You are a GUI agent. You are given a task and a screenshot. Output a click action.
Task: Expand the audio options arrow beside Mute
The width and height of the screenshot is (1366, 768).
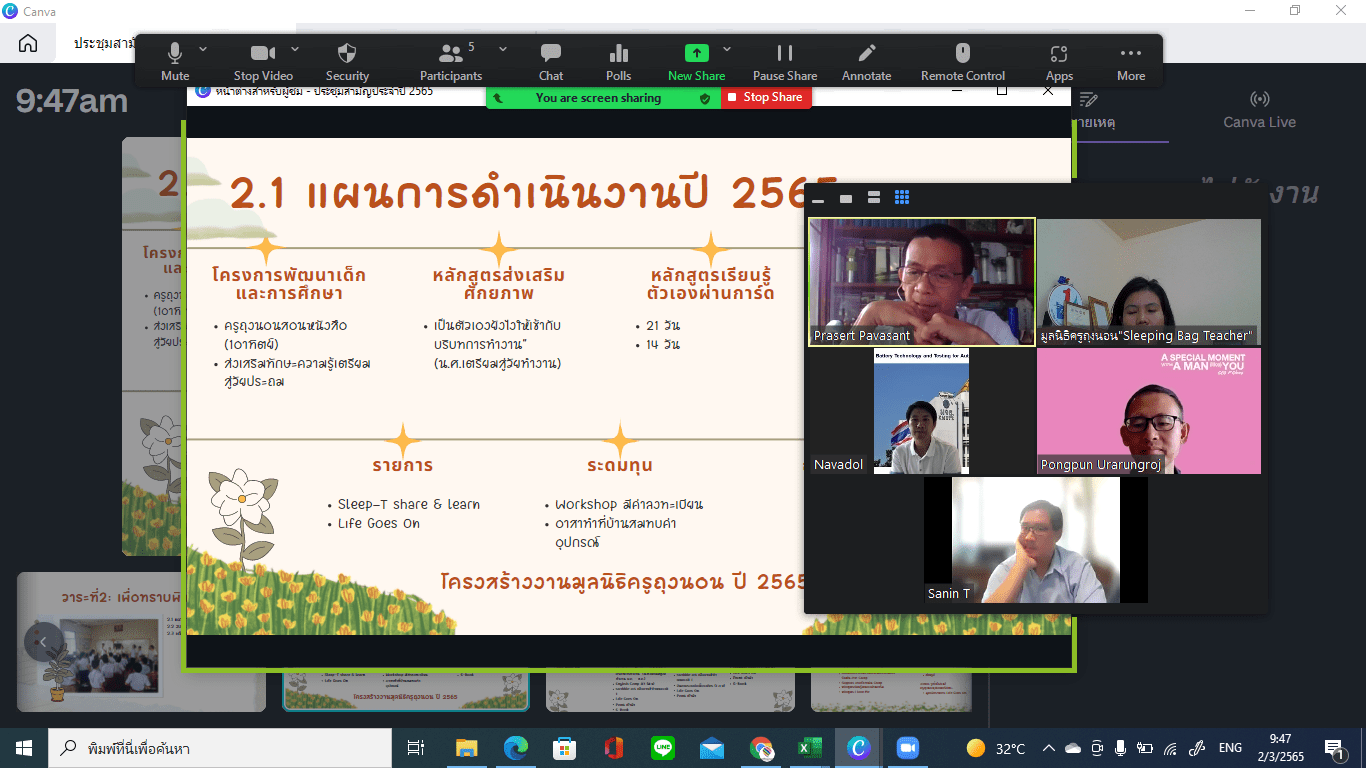pos(204,49)
